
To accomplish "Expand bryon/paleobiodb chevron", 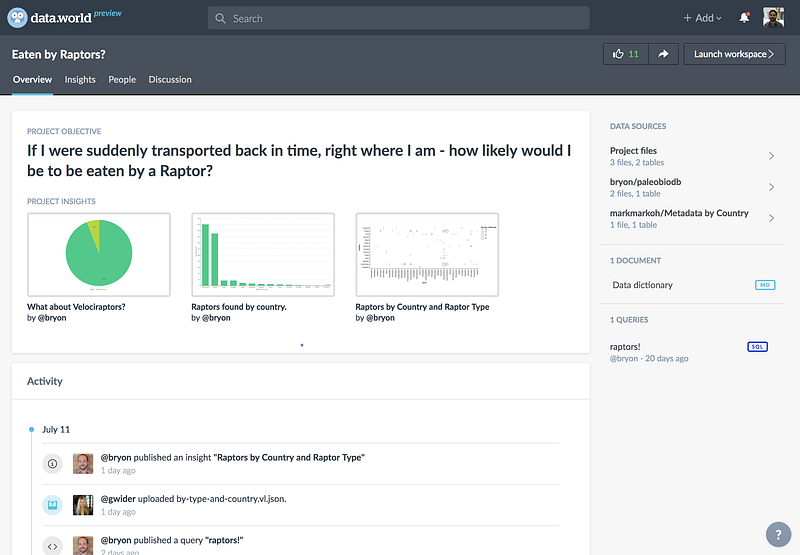I will [x=771, y=187].
